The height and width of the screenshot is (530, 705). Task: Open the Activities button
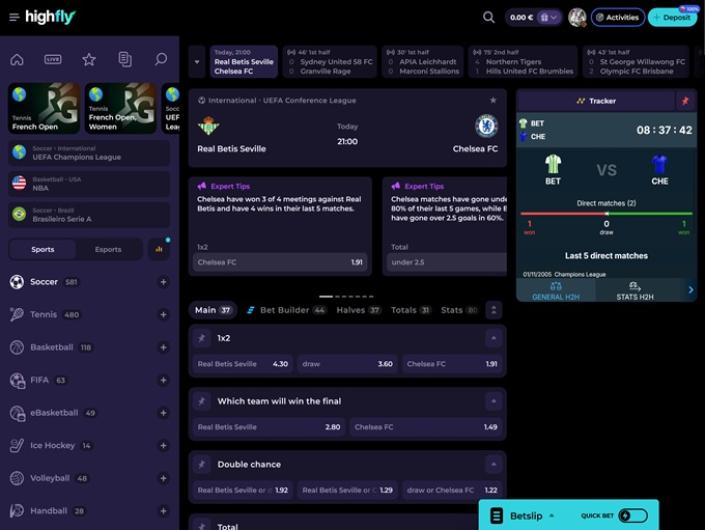(x=618, y=18)
